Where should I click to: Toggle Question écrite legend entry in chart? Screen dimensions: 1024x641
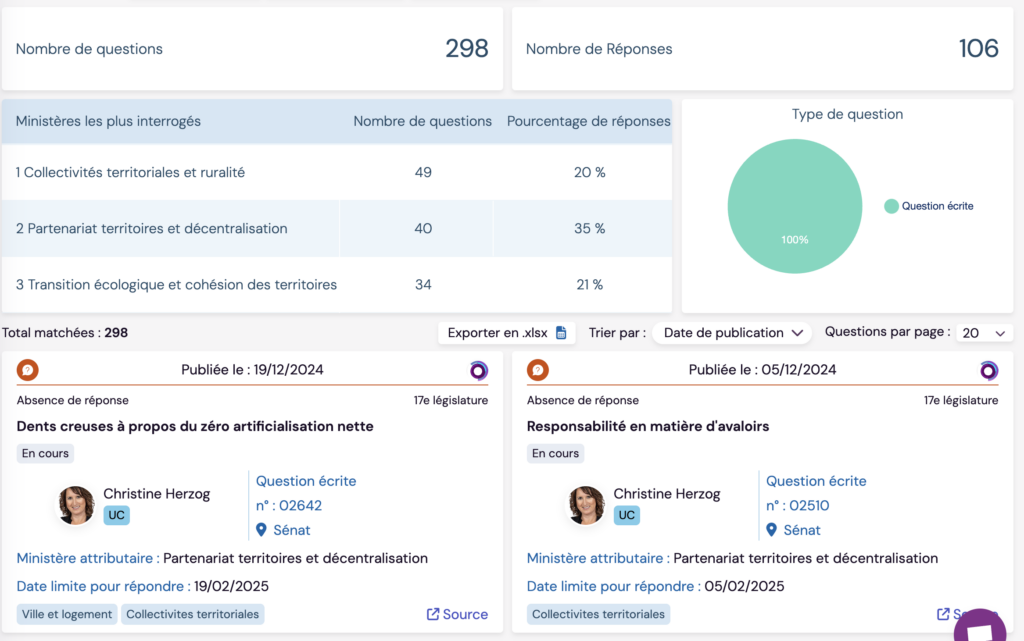click(928, 206)
